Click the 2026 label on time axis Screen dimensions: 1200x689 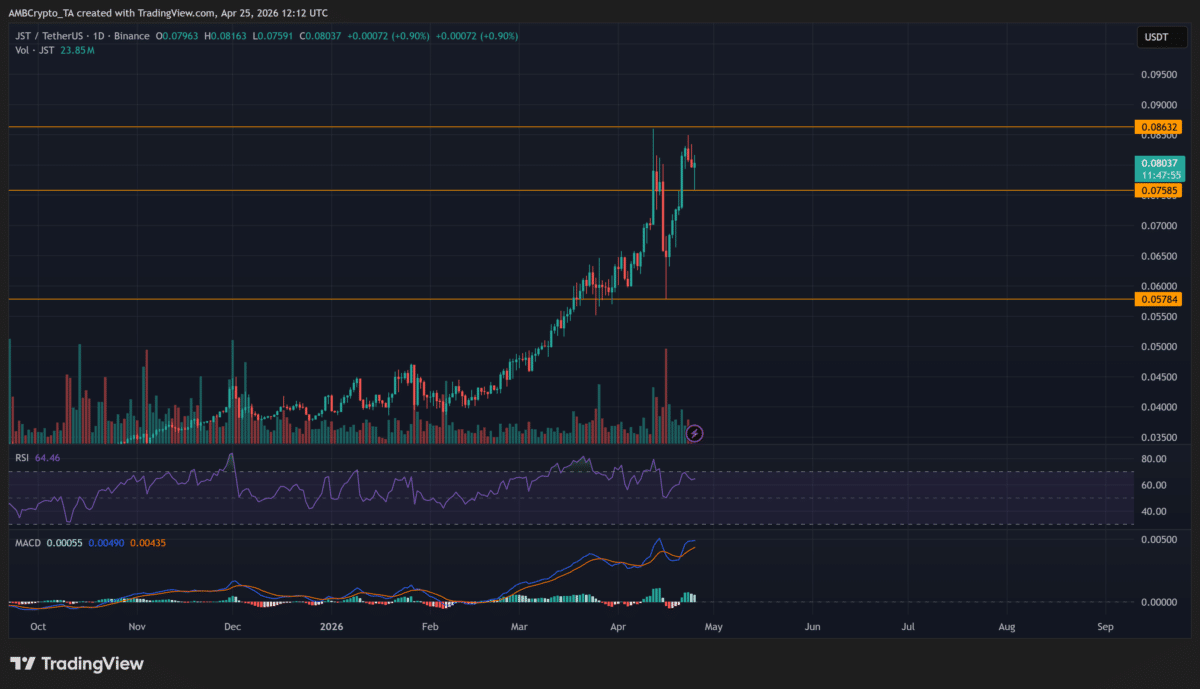pos(332,626)
